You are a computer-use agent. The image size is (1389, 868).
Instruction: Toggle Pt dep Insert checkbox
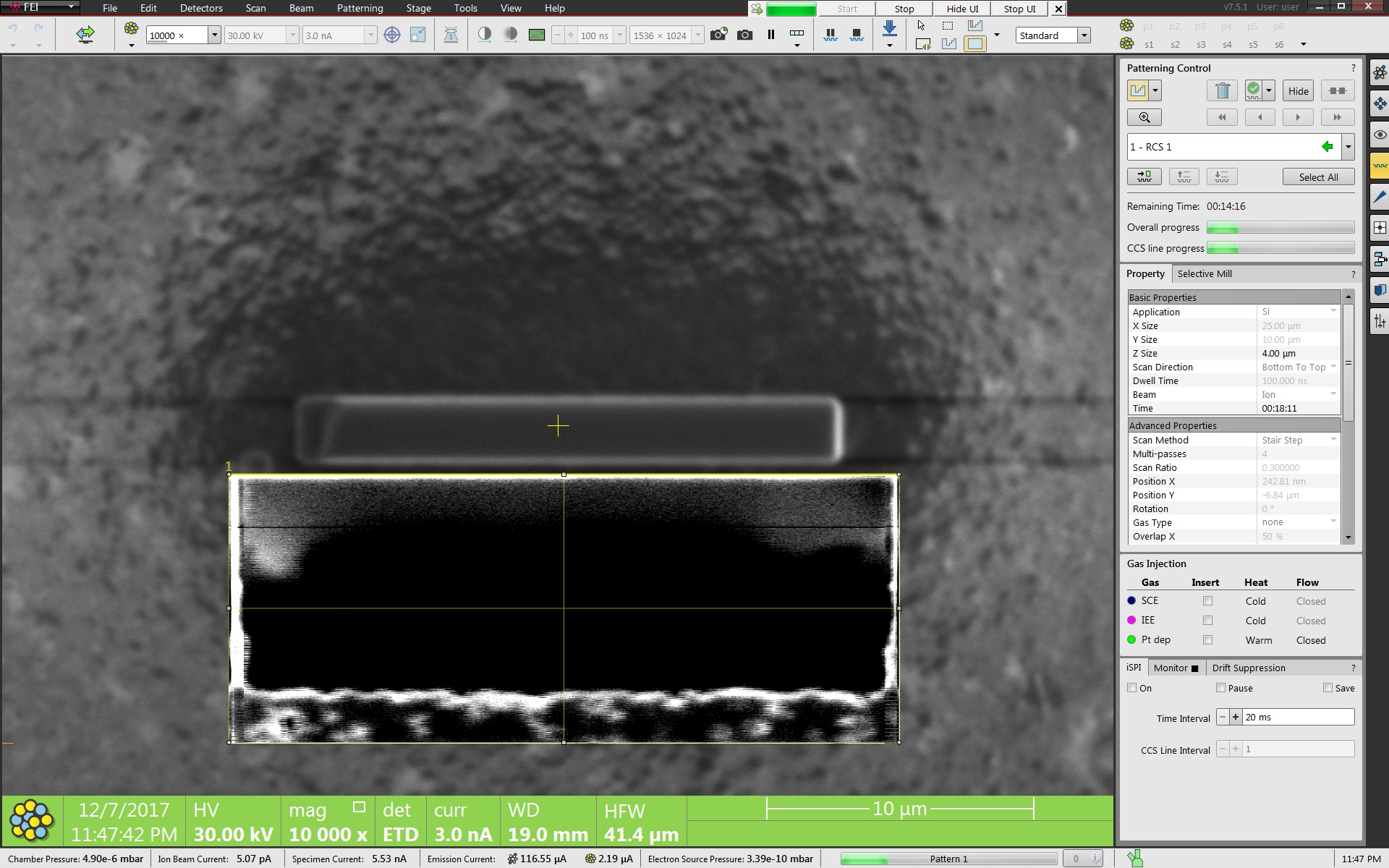click(1207, 640)
